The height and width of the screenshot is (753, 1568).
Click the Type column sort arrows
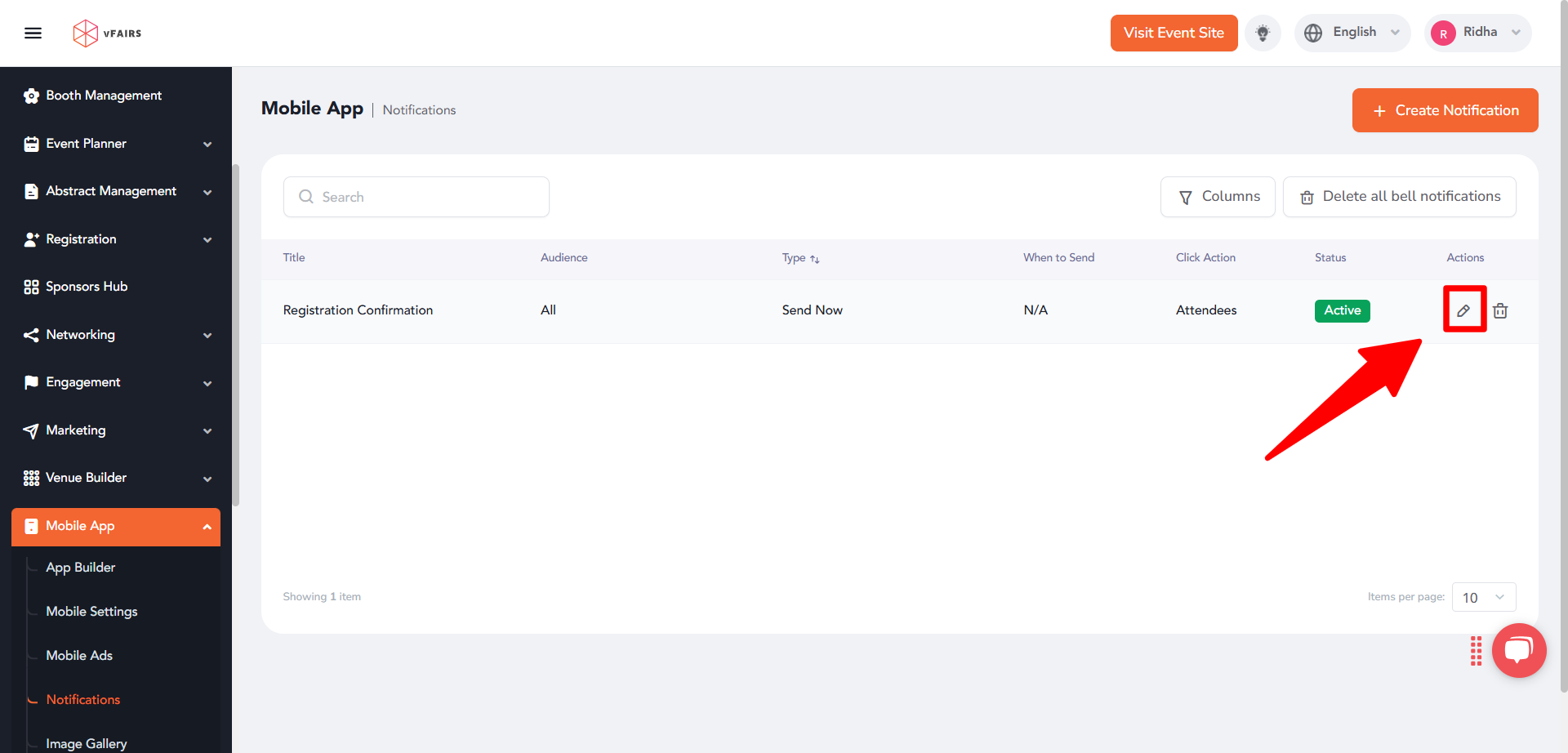tap(815, 259)
